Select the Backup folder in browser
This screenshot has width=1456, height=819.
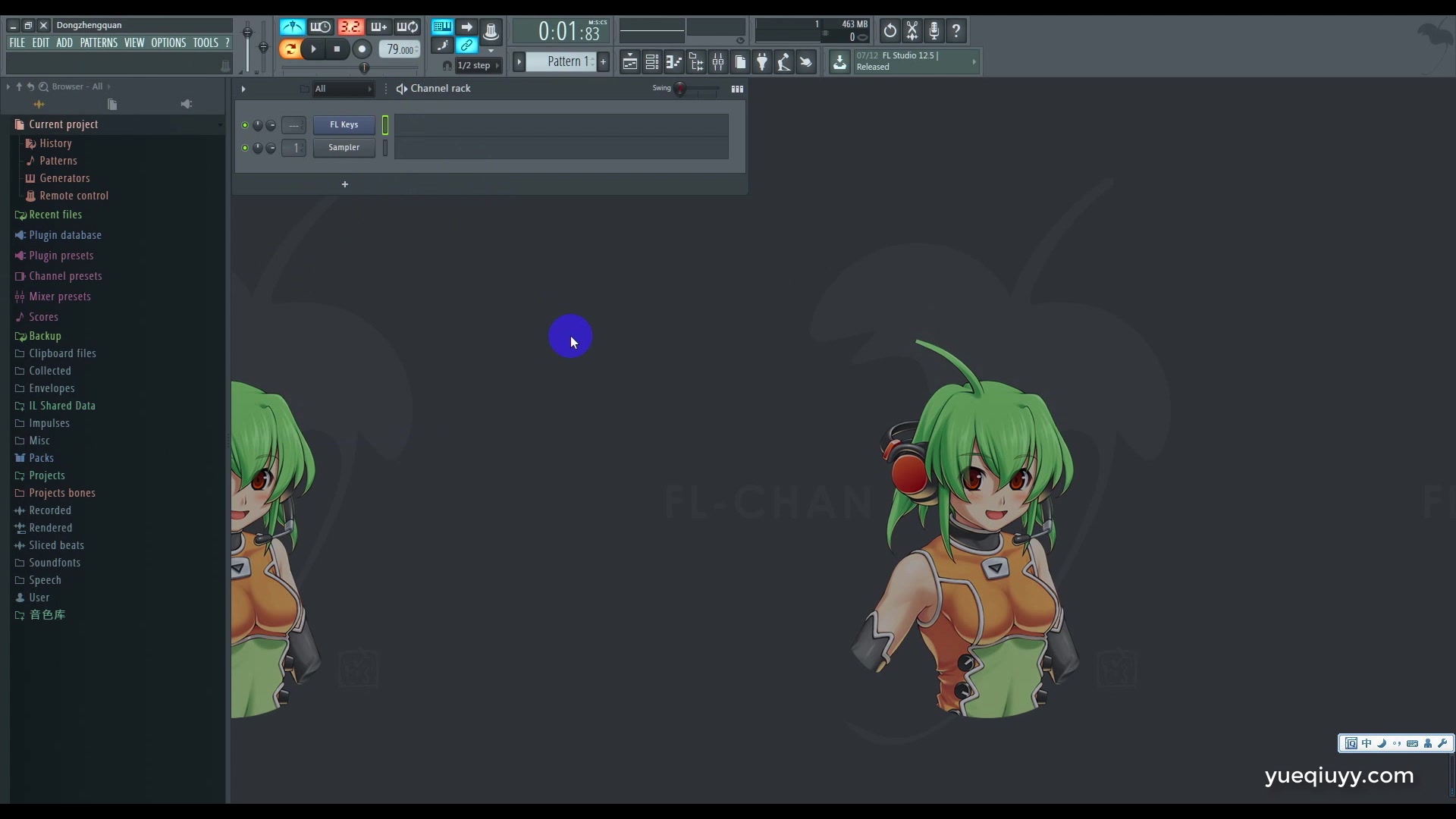45,335
